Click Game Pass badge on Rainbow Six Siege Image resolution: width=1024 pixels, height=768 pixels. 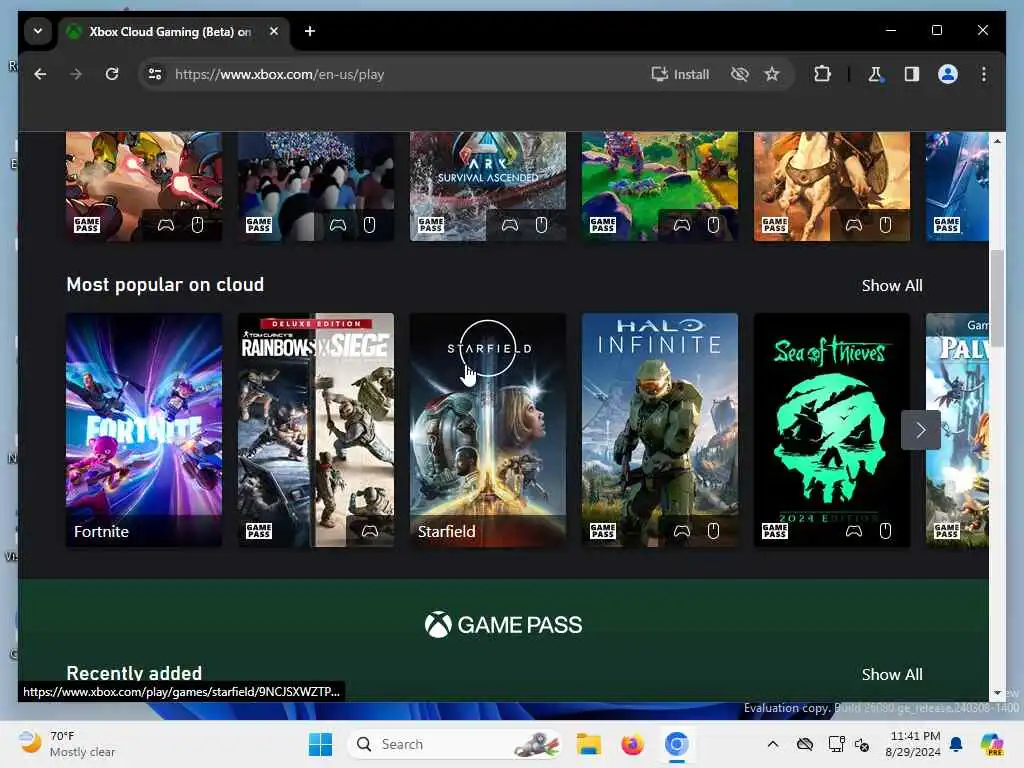click(x=259, y=531)
